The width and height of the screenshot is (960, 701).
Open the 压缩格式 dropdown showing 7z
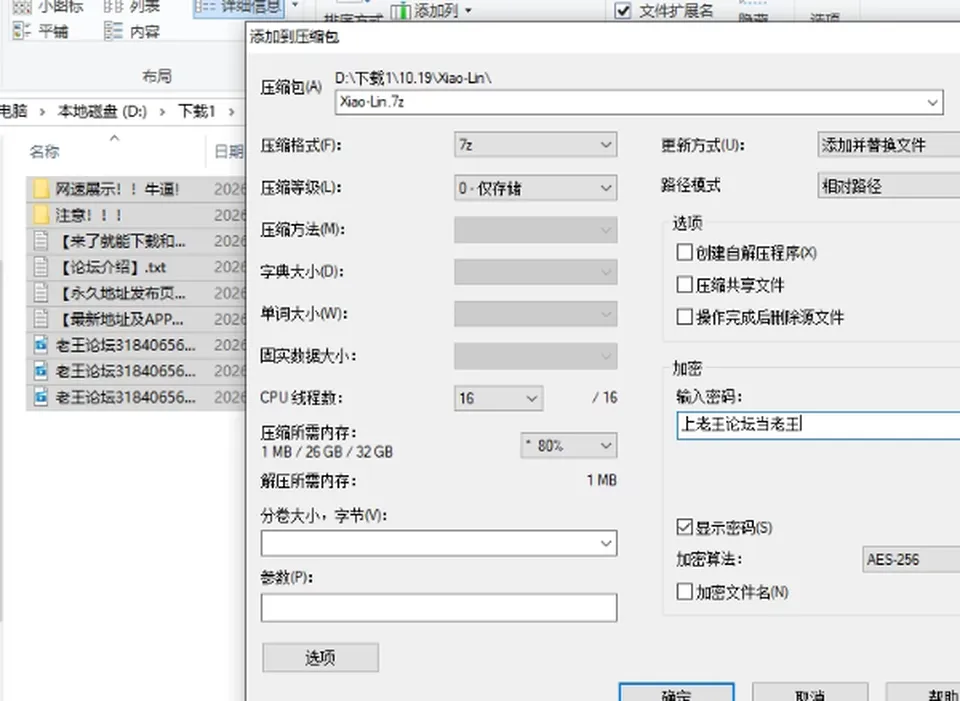(x=536, y=145)
